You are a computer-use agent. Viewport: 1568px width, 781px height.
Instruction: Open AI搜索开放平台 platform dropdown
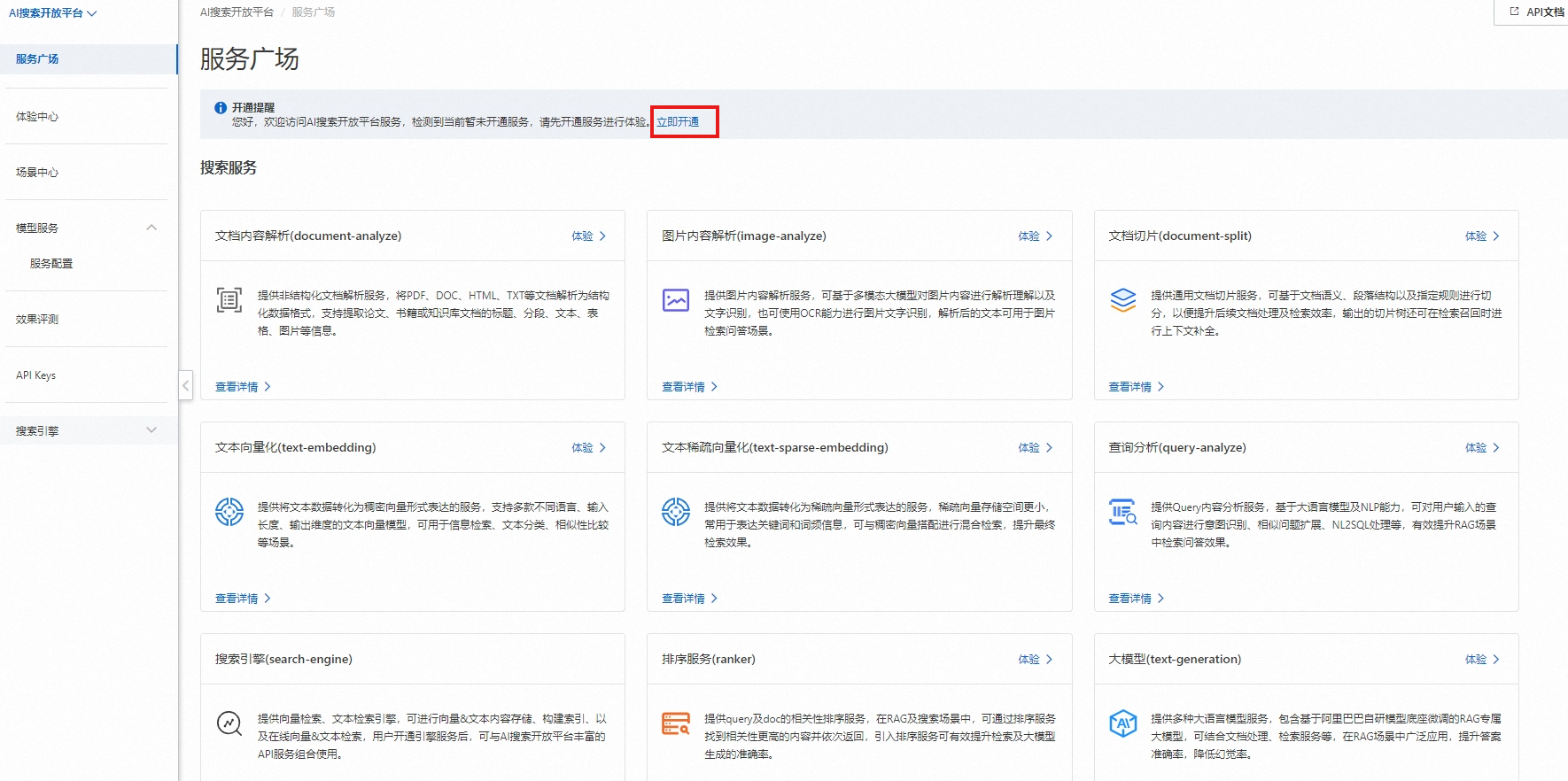53,13
